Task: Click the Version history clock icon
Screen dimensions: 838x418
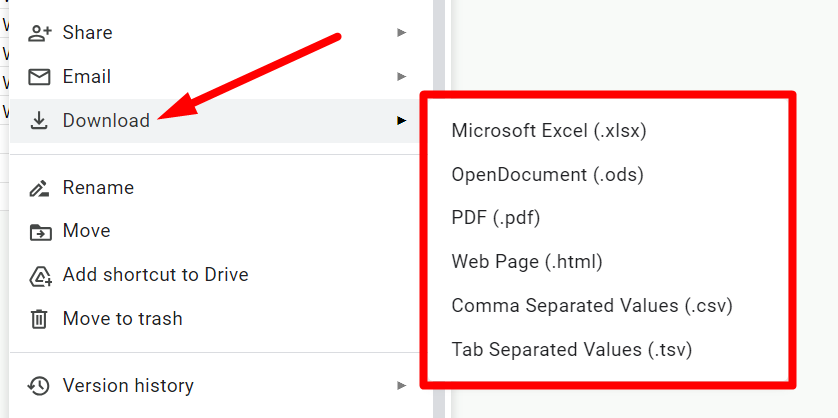Action: [39, 386]
